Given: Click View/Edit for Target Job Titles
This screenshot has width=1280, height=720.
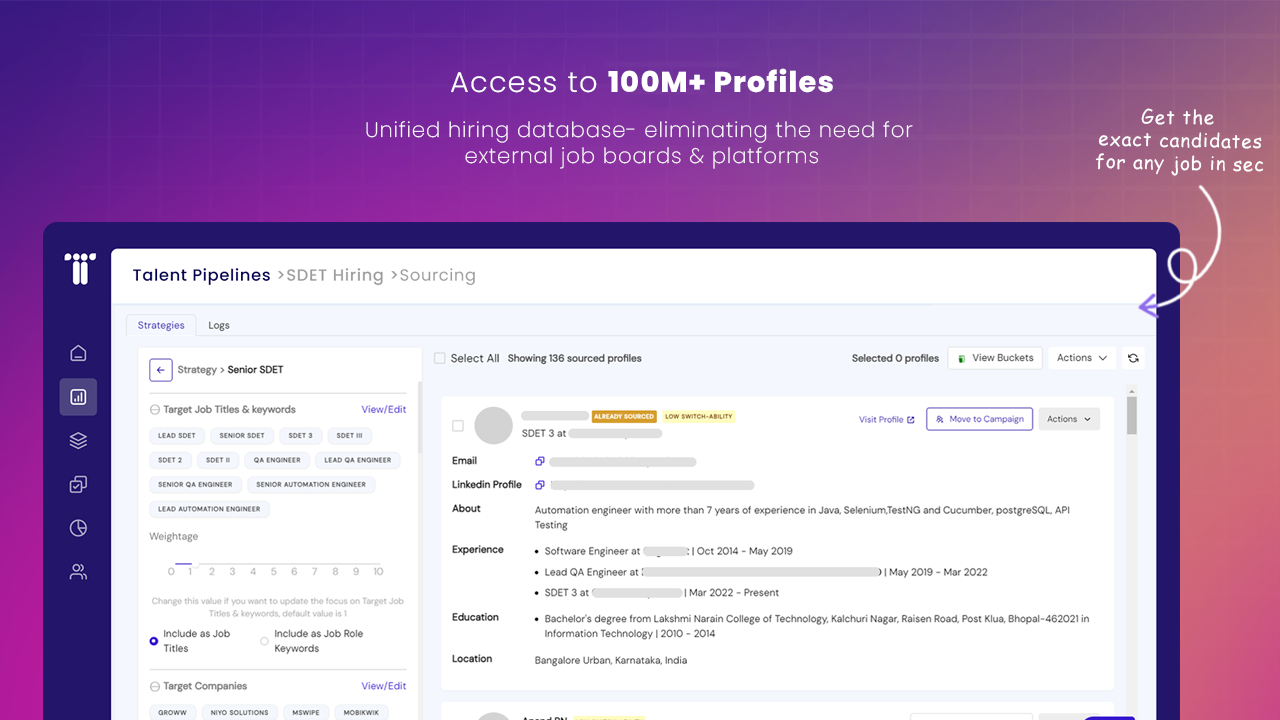Looking at the screenshot, I should tap(384, 410).
